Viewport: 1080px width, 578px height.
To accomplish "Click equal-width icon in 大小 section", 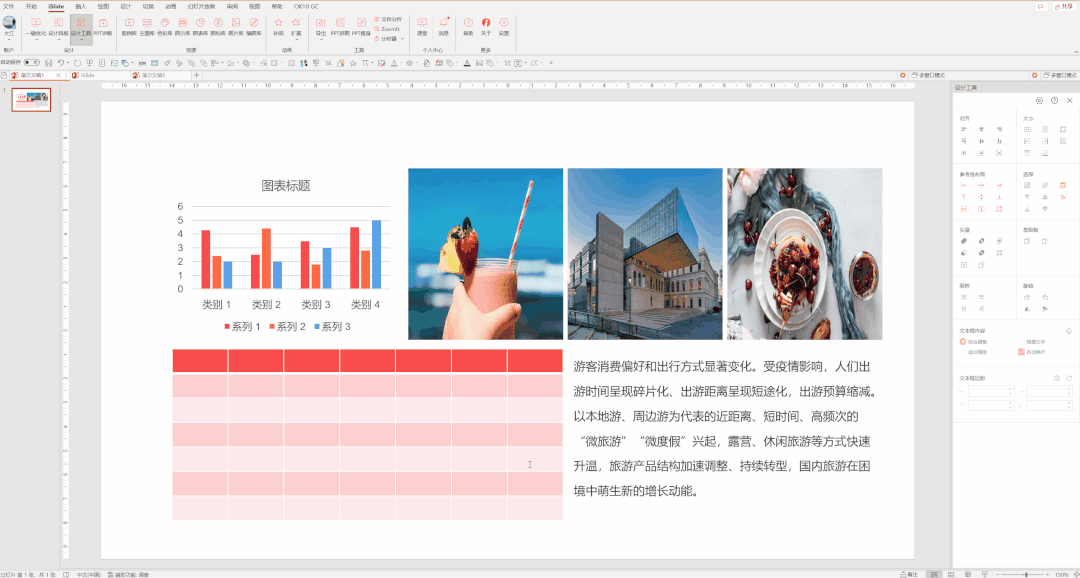I will pyautogui.click(x=1027, y=129).
